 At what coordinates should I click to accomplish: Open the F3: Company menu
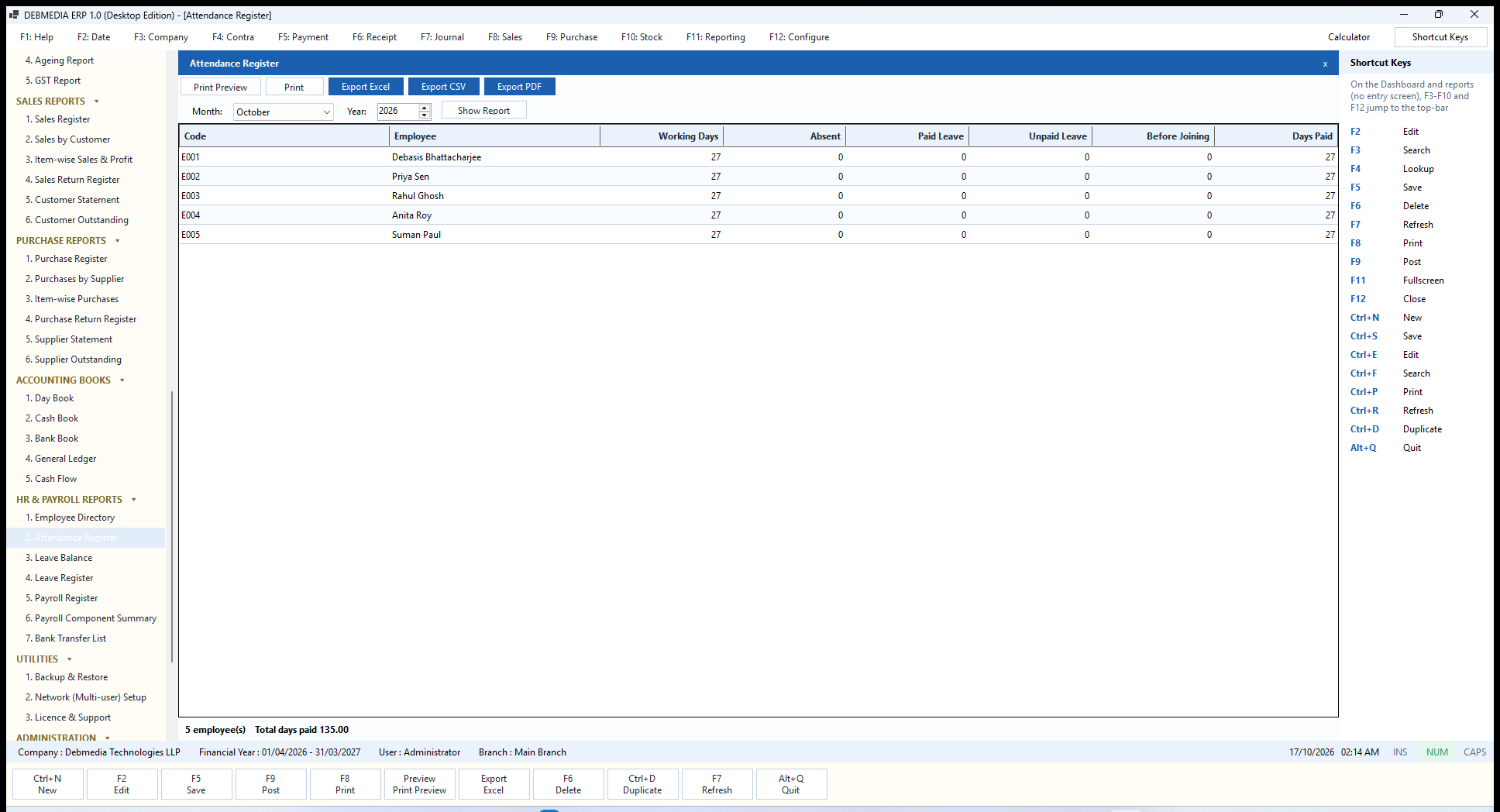click(161, 37)
